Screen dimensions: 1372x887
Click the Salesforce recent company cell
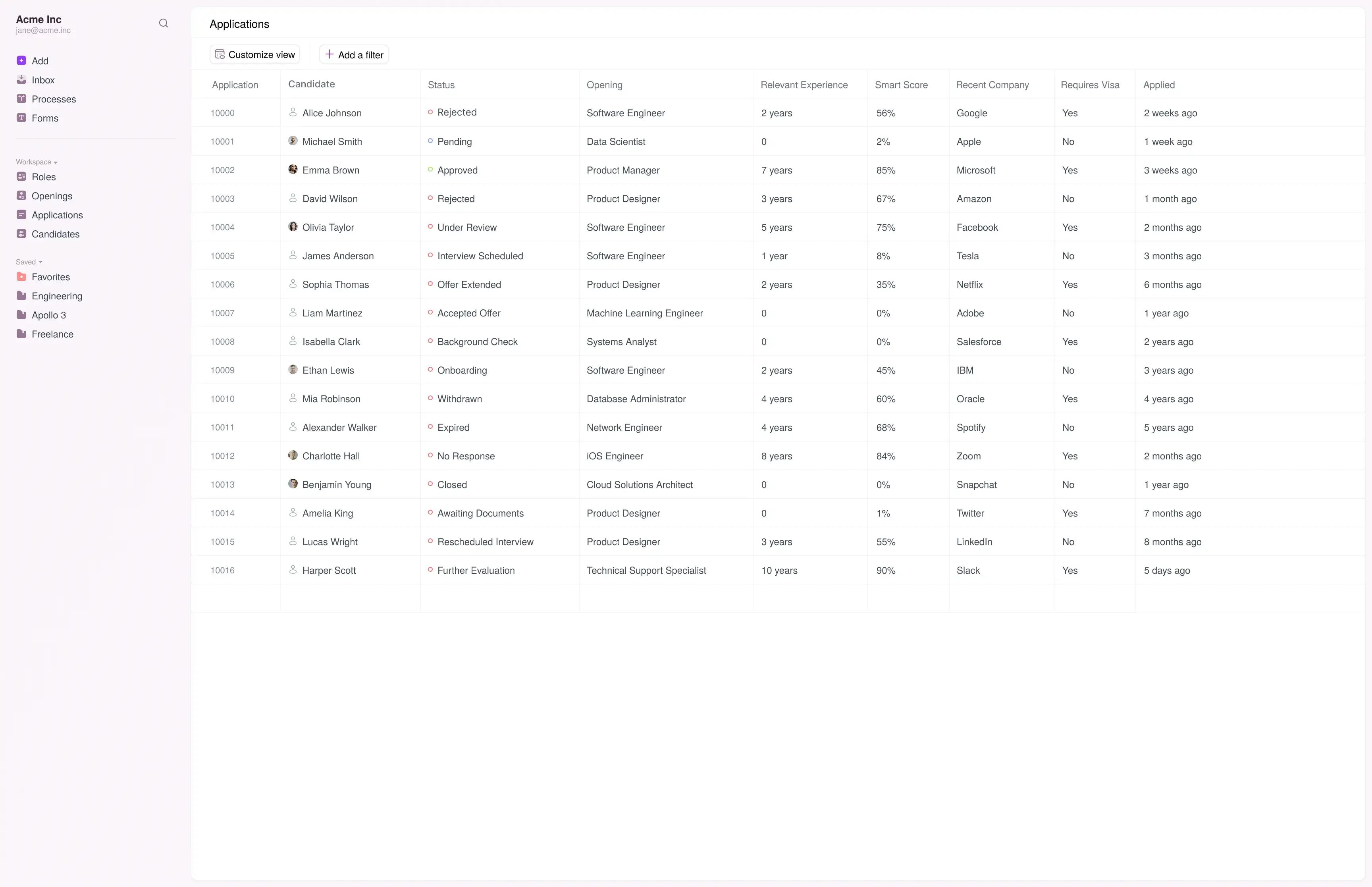[x=979, y=341]
